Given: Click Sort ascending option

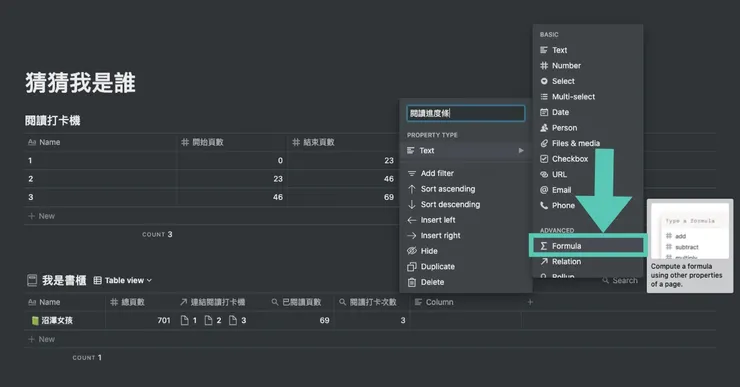Looking at the screenshot, I should point(466,189).
